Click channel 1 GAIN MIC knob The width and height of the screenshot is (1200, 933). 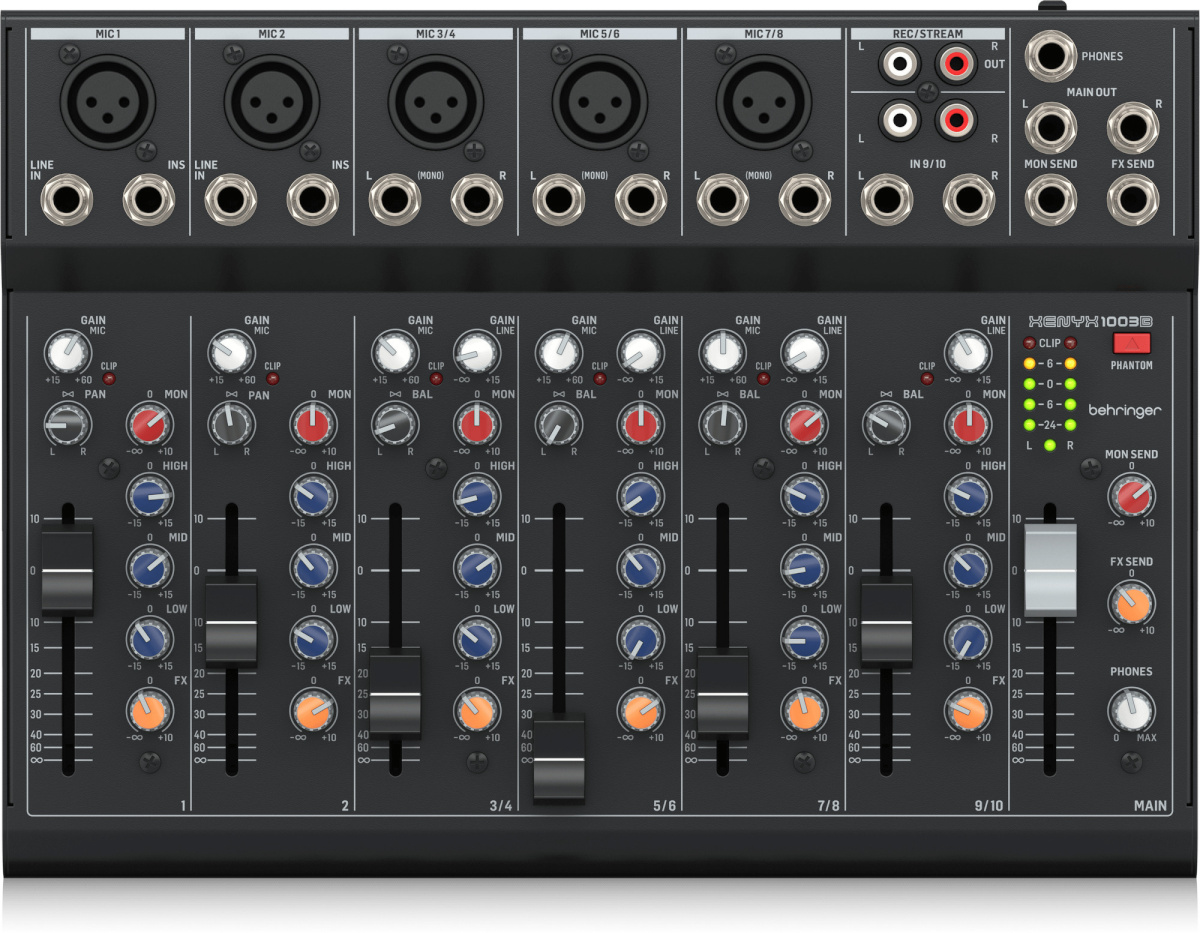pyautogui.click(x=66, y=353)
